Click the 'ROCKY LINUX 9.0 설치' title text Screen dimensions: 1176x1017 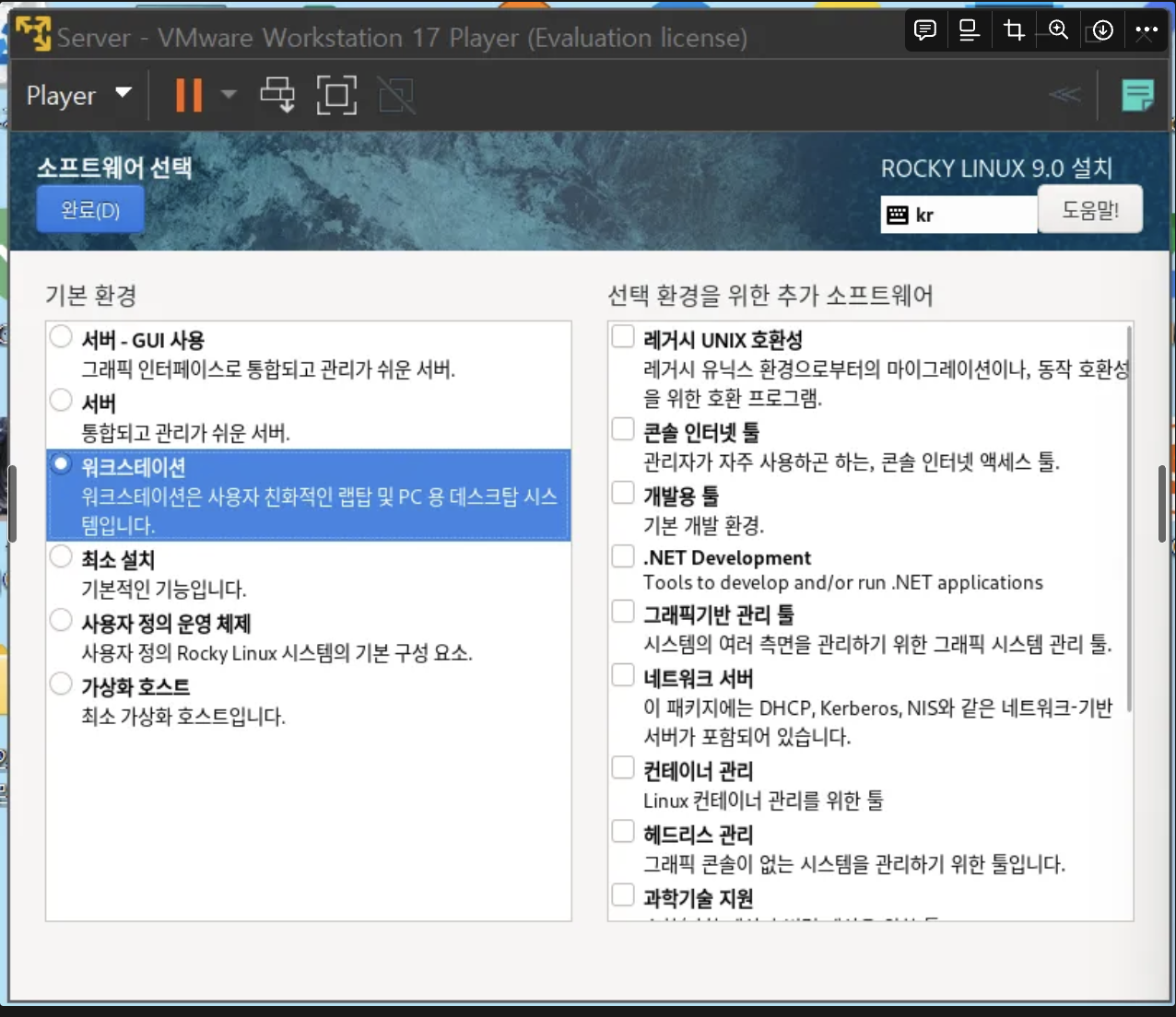tap(996, 169)
